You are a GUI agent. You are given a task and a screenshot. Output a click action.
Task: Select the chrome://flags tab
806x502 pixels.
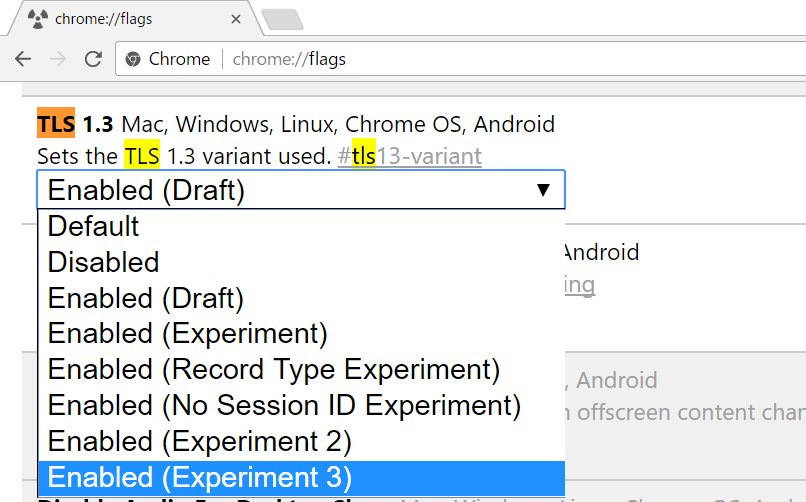click(x=135, y=19)
